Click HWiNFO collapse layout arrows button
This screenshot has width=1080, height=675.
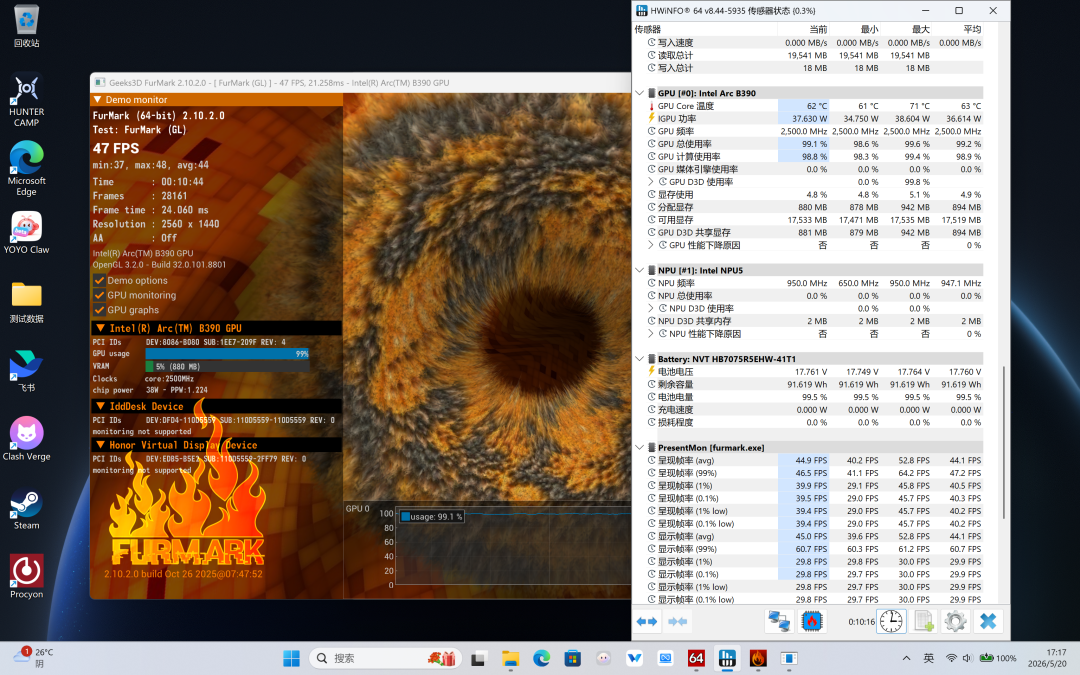[x=678, y=621]
